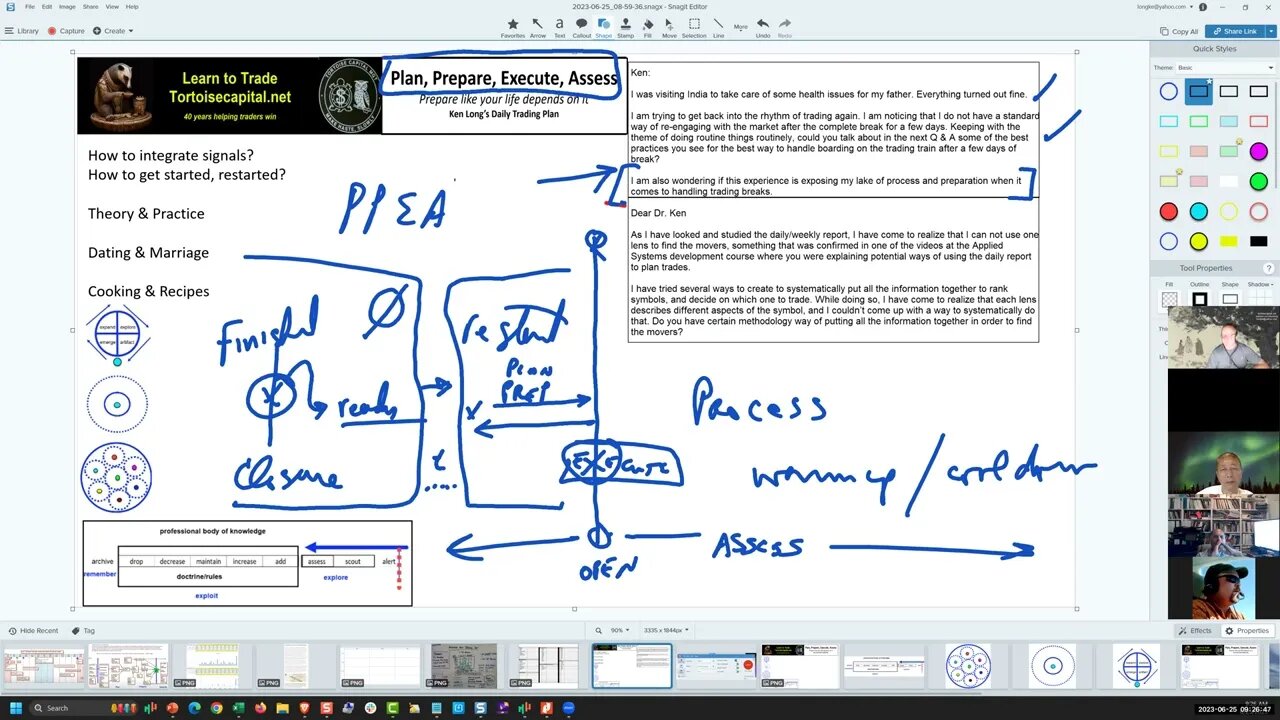
Task: Open the seven colored circles thumbnail
Action: (968, 665)
